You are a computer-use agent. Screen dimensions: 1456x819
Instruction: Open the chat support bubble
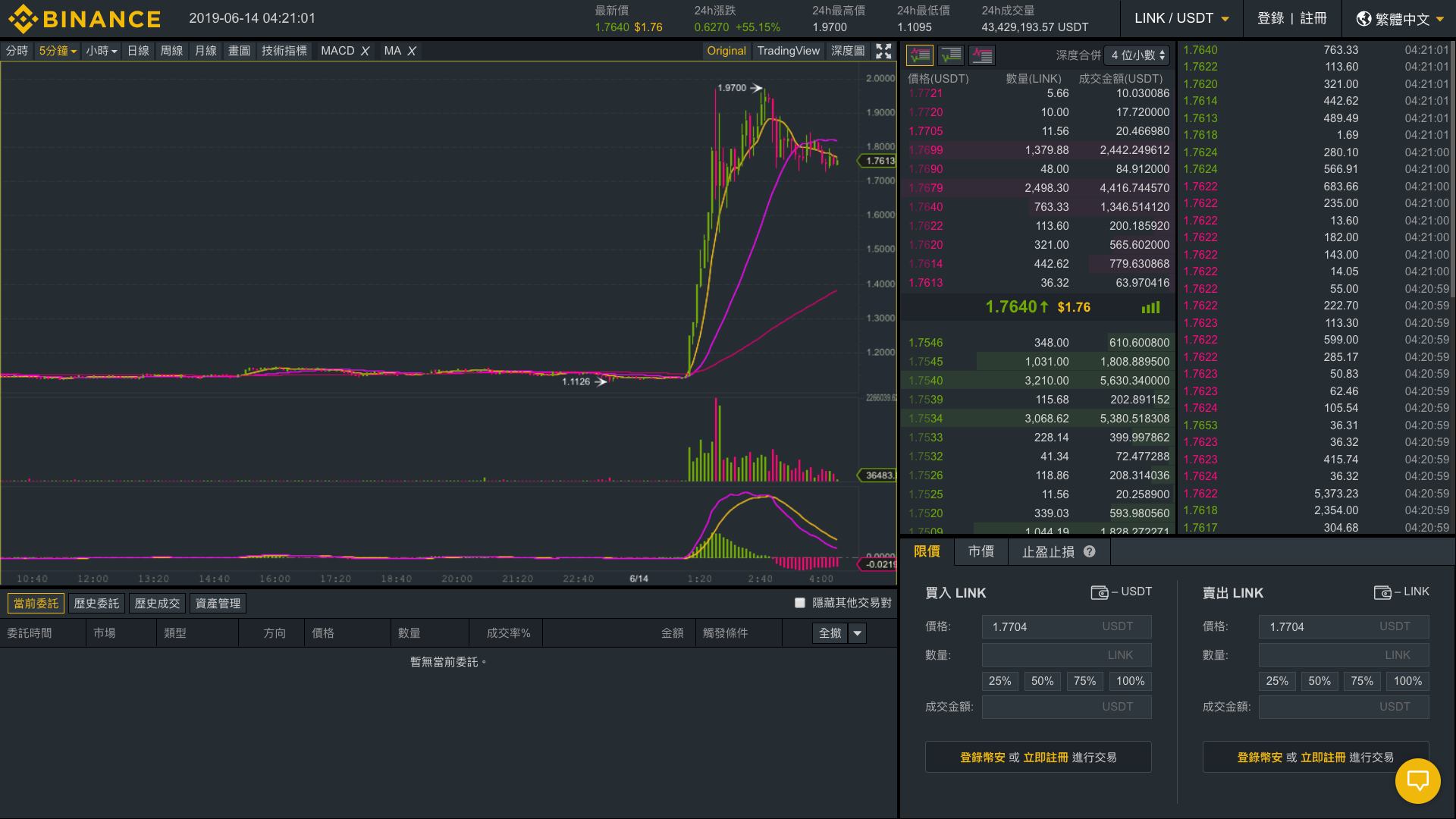(x=1417, y=780)
